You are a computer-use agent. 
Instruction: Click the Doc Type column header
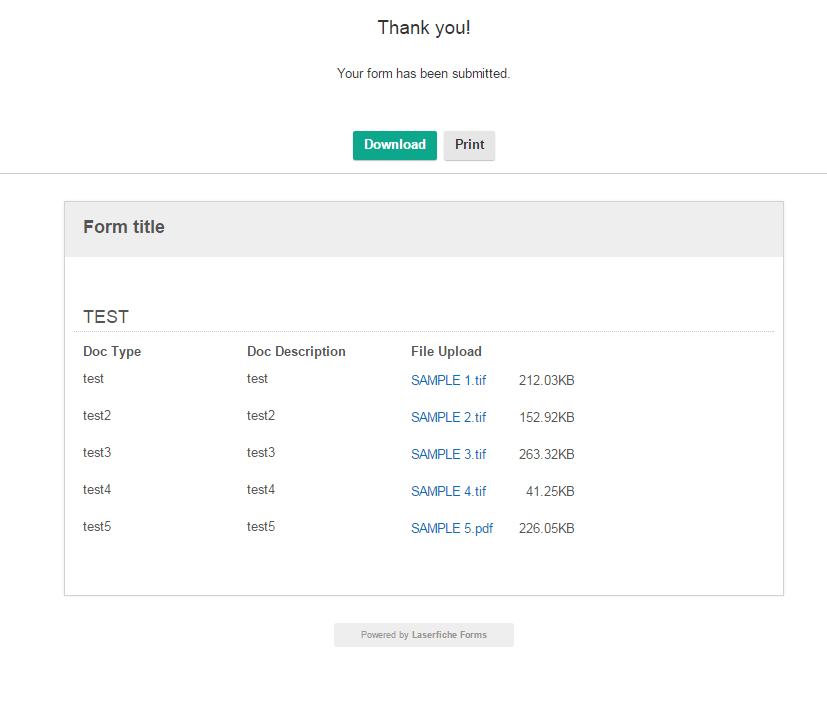click(x=112, y=352)
